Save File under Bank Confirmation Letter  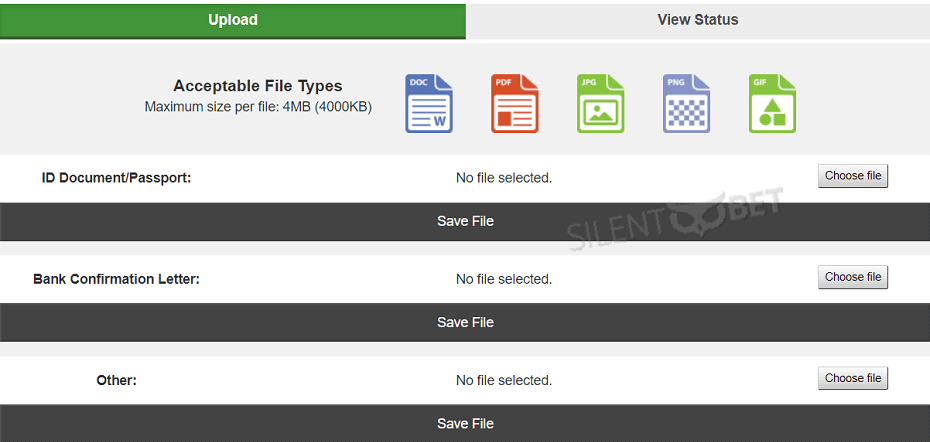465,322
